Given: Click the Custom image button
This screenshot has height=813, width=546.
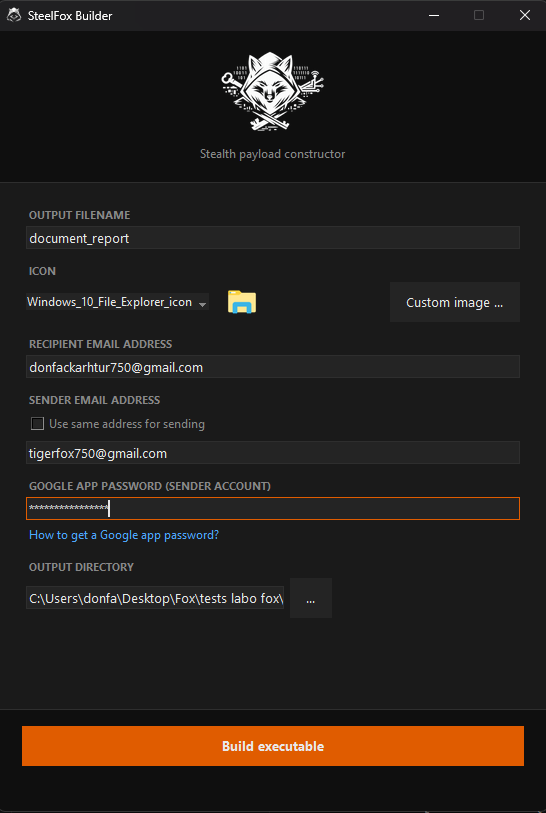Looking at the screenshot, I should click(x=455, y=302).
